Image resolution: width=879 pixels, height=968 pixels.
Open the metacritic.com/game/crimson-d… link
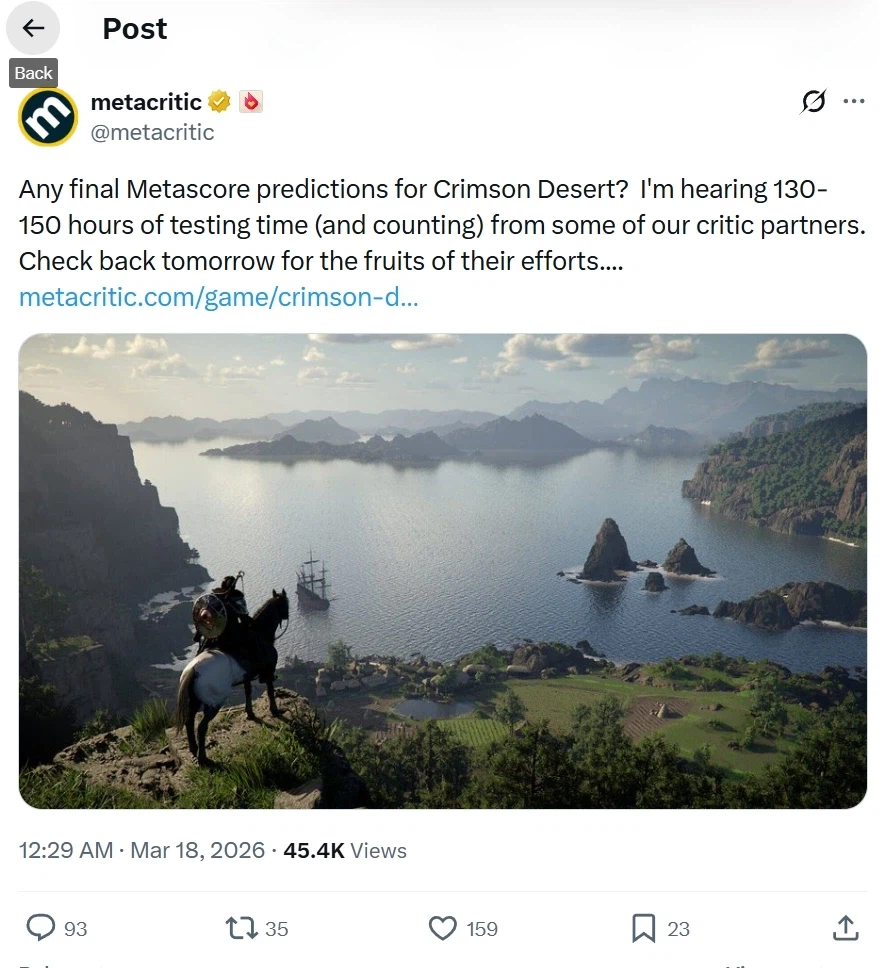[218, 297]
